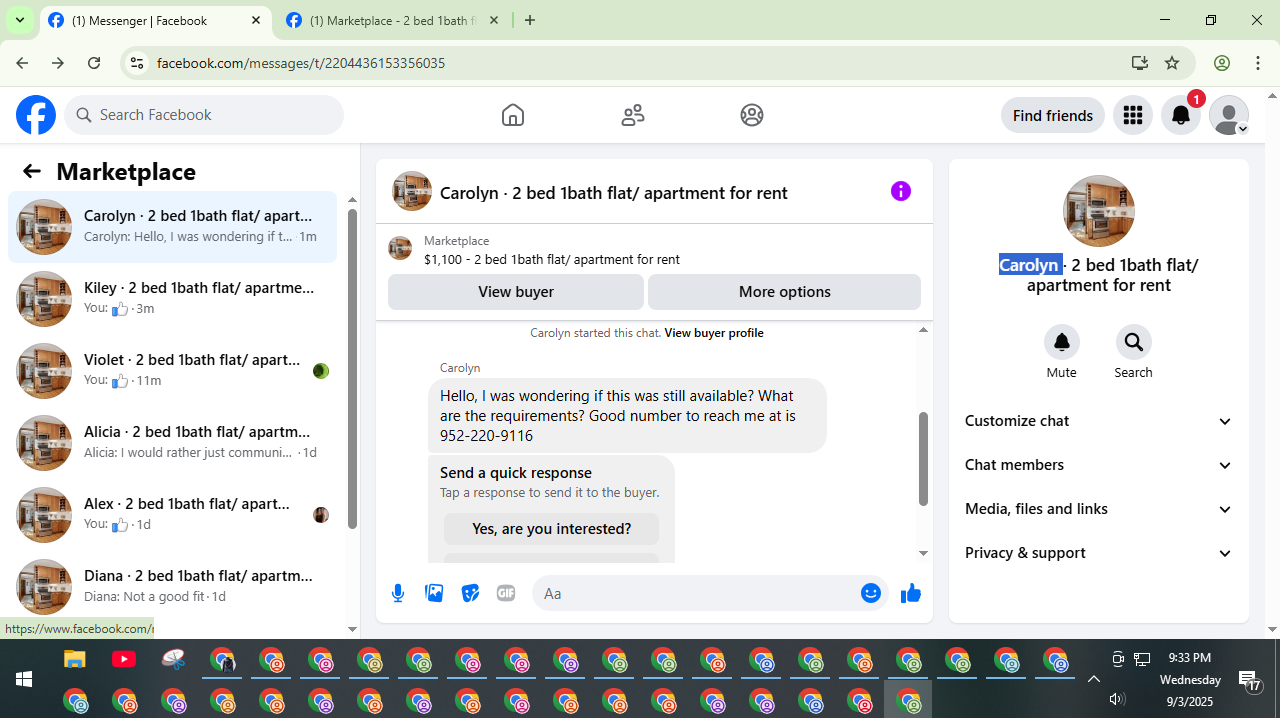Screen dimensions: 1280x718
Task: Click the More options button
Action: point(784,292)
